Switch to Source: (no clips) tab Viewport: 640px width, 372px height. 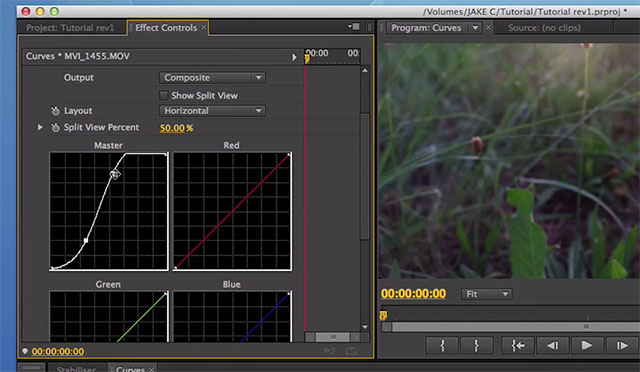click(544, 28)
